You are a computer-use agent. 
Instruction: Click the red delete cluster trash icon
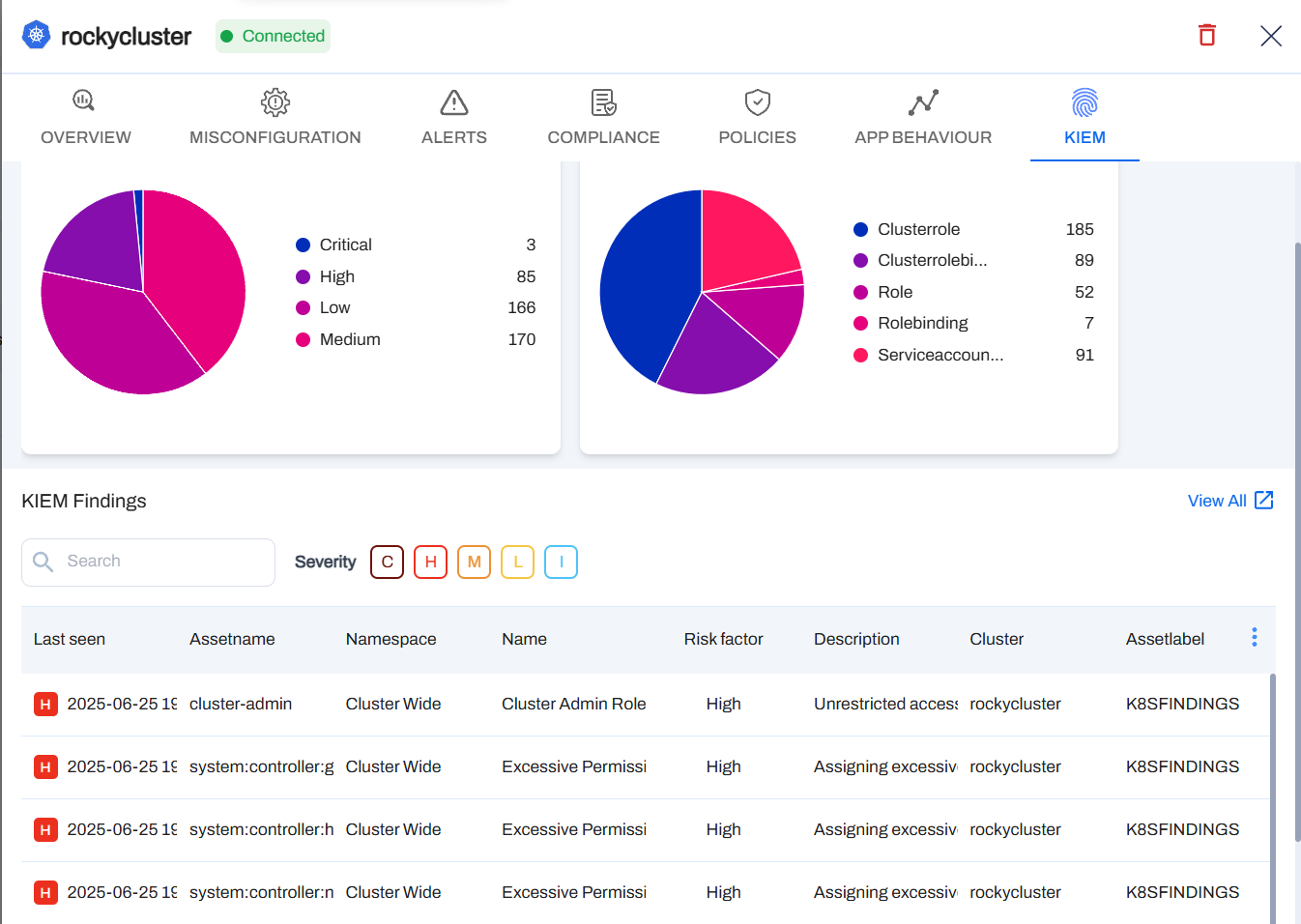click(1206, 36)
